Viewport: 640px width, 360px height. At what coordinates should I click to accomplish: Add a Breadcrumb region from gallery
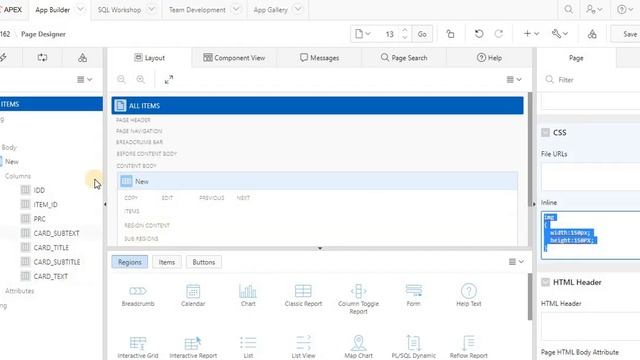point(138,296)
